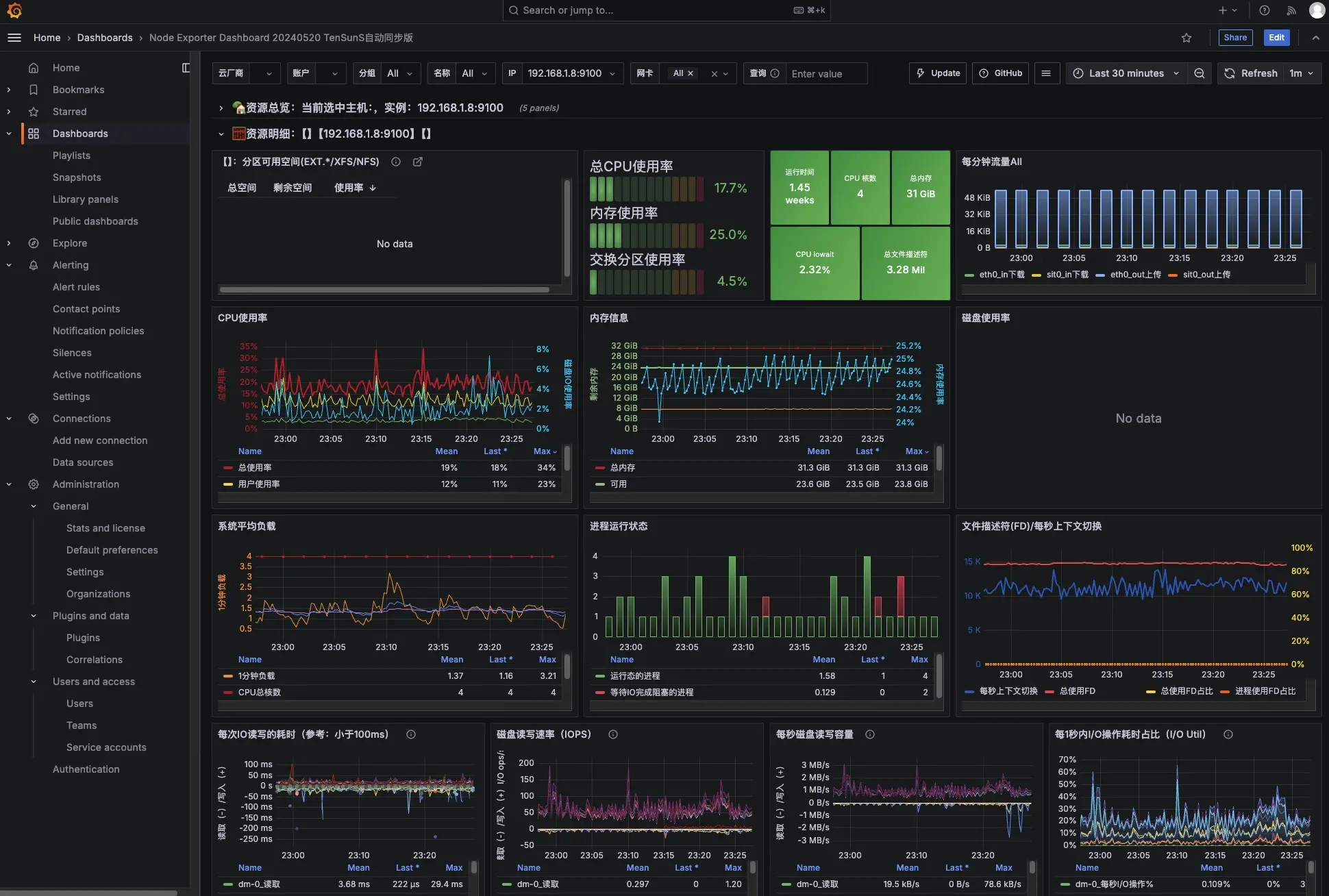
Task: Click the hamburger menu toggle icon
Action: (x=14, y=38)
